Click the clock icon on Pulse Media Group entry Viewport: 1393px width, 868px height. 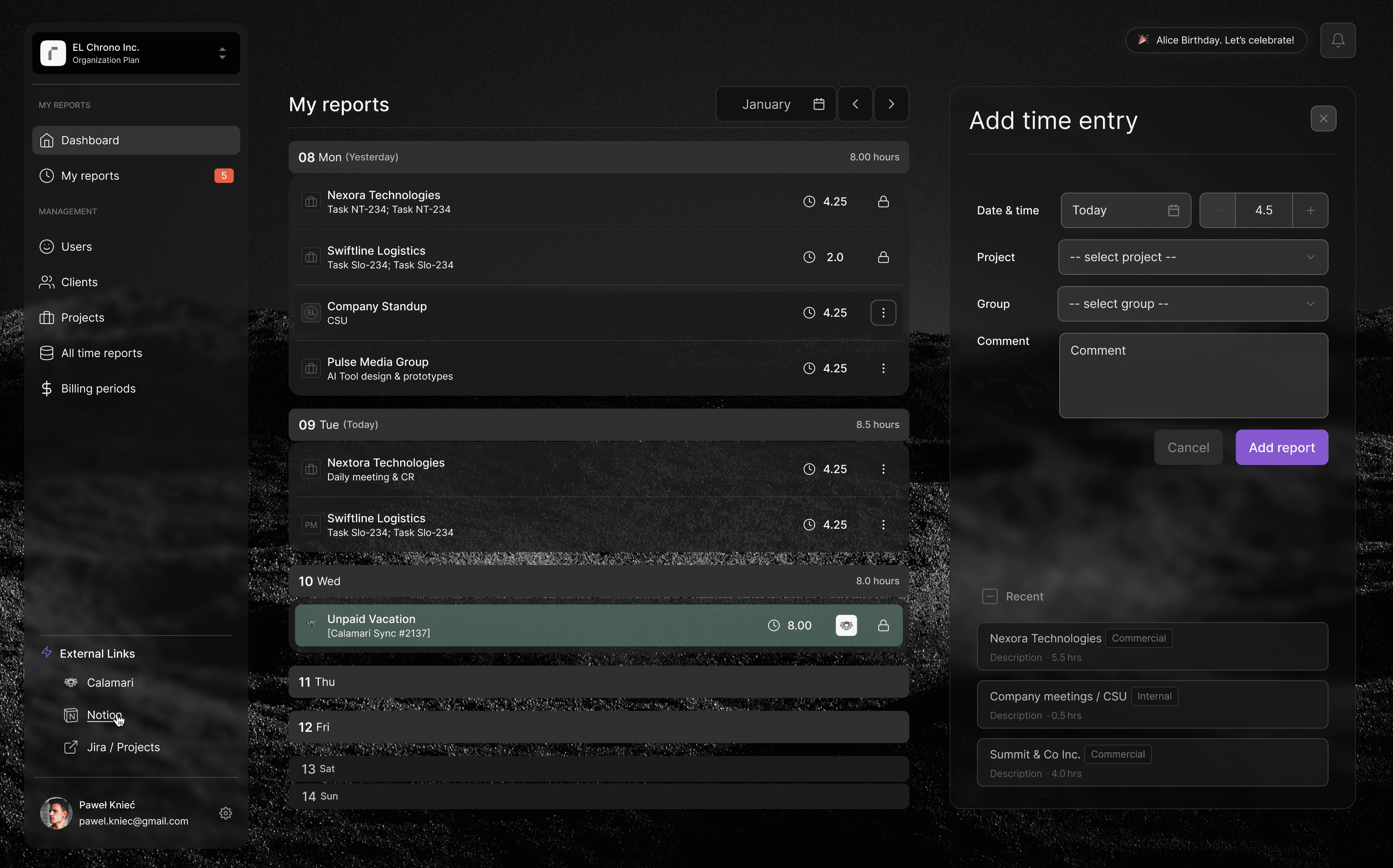tap(809, 368)
